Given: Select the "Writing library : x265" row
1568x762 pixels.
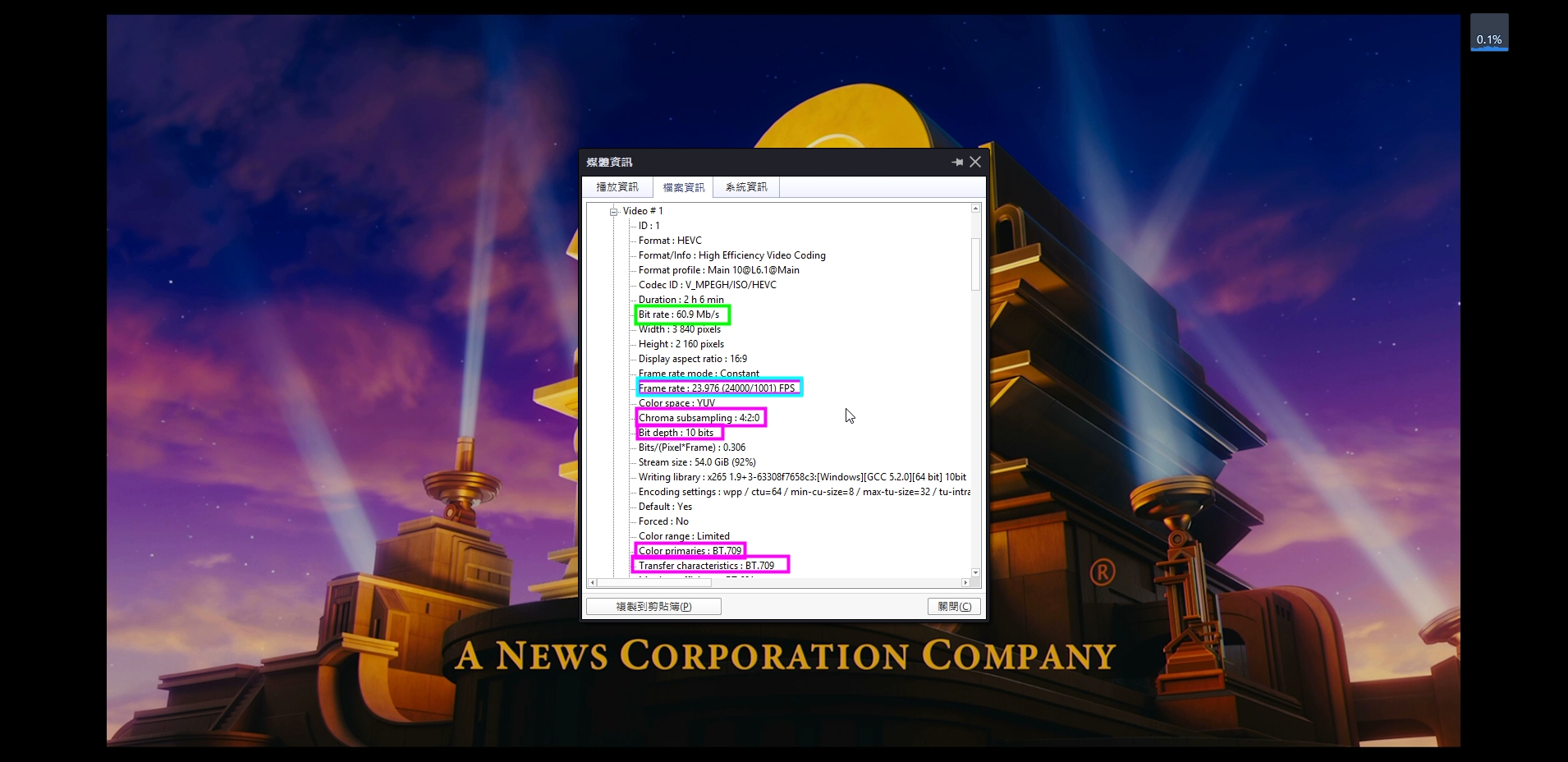Looking at the screenshot, I should click(x=802, y=477).
